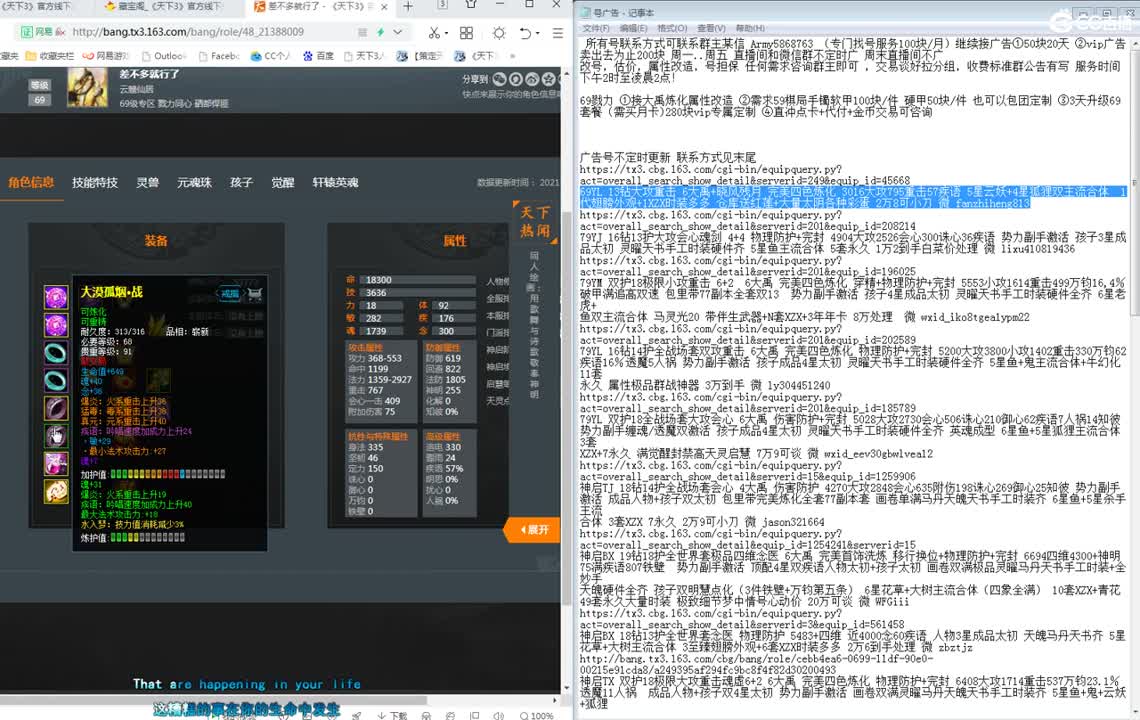Click the 百度 bookmark link
The height and width of the screenshot is (720, 1140).
[324, 56]
